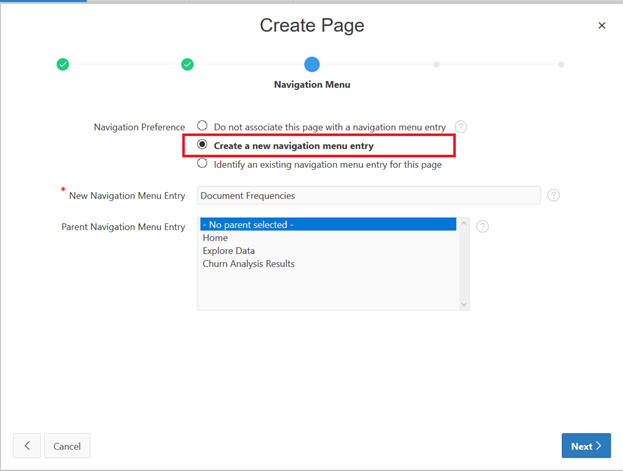Choose '- No parent selected -' in parent list
Viewport: 623px width, 471px height.
point(328,225)
